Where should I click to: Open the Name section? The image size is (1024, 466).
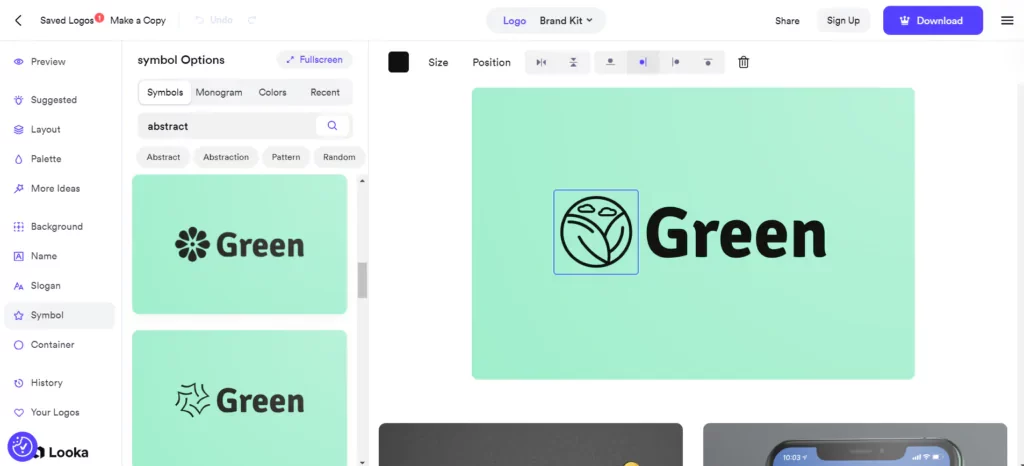pyautogui.click(x=35, y=256)
